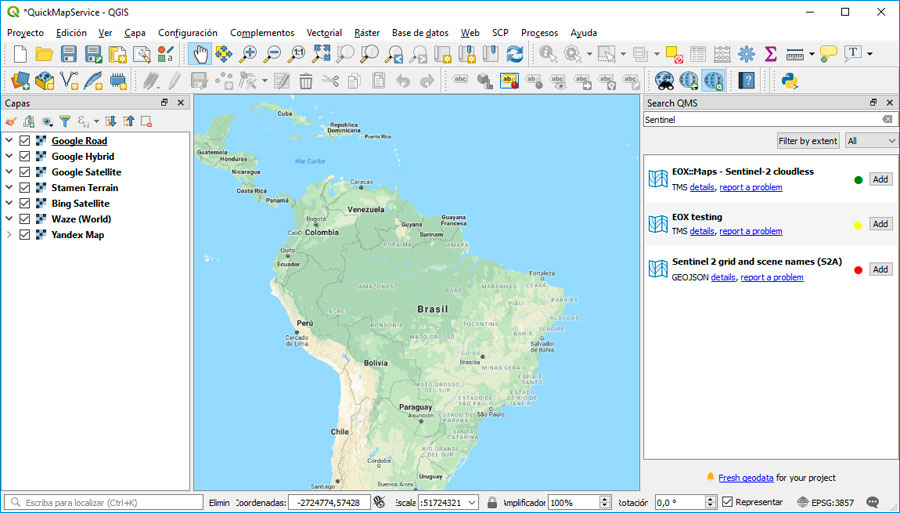Open the help book icon in toolbar
The image size is (900, 513).
coord(746,81)
